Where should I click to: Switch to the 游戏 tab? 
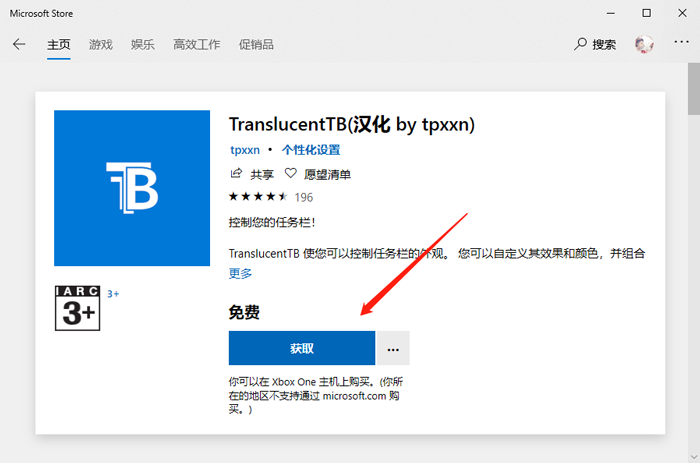tap(100, 45)
